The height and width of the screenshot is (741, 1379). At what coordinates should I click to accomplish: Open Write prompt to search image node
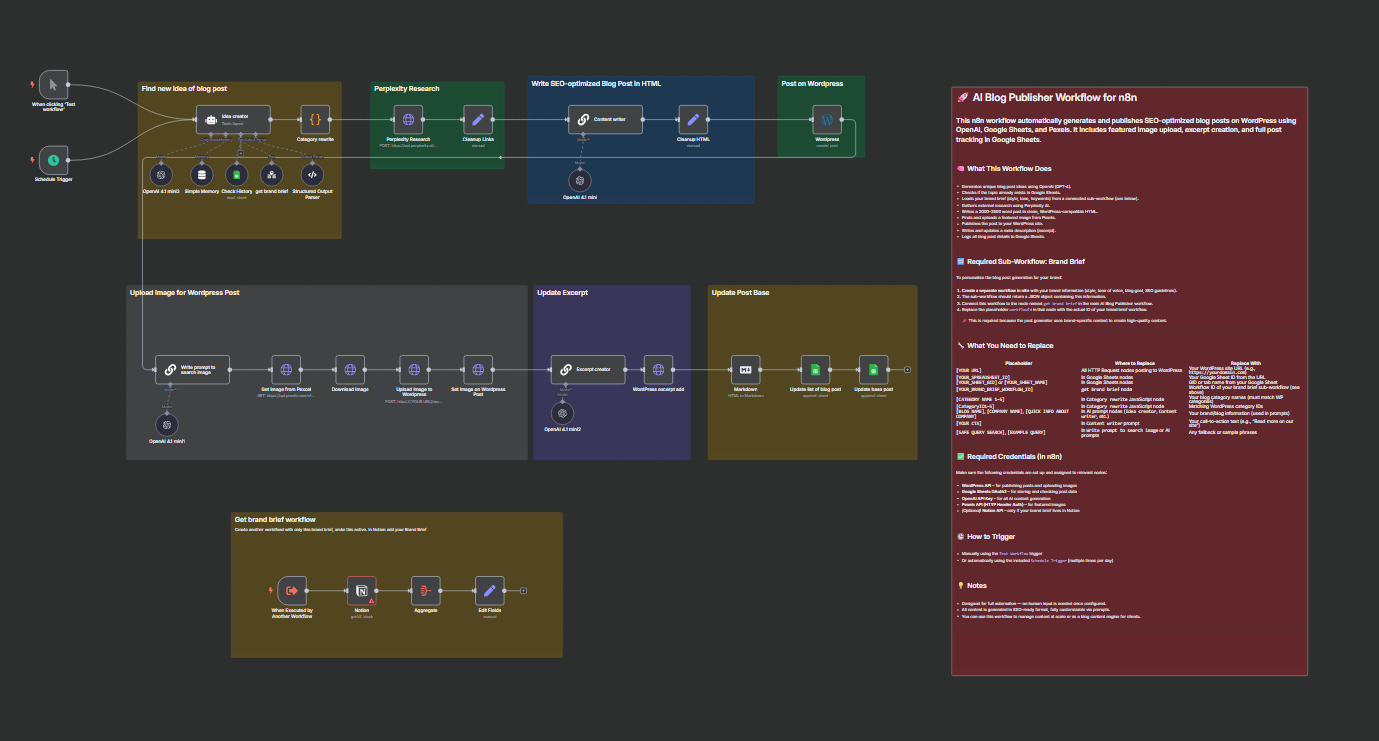(x=192, y=370)
